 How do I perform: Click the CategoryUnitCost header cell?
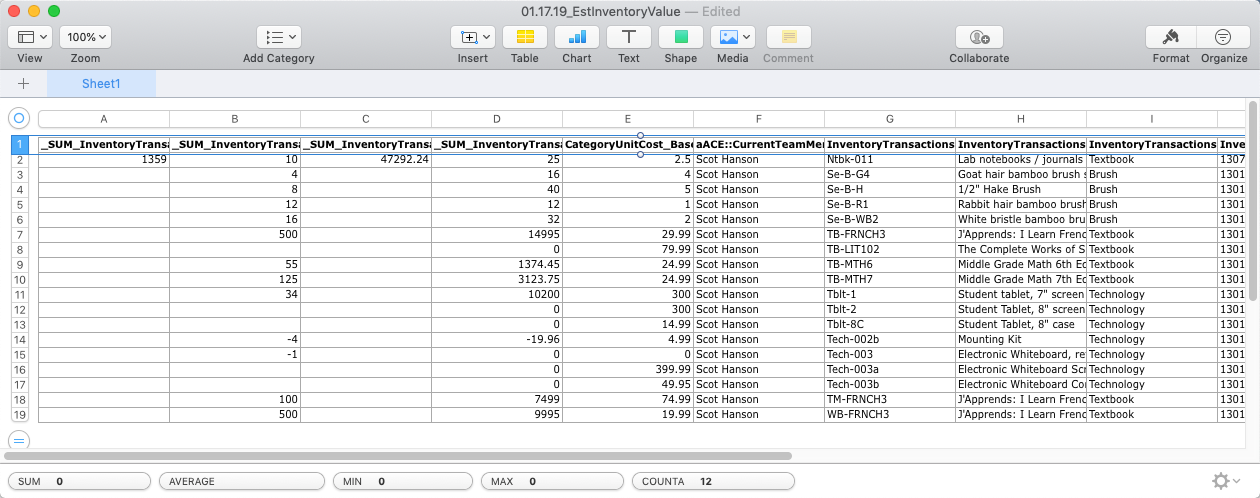coord(628,144)
